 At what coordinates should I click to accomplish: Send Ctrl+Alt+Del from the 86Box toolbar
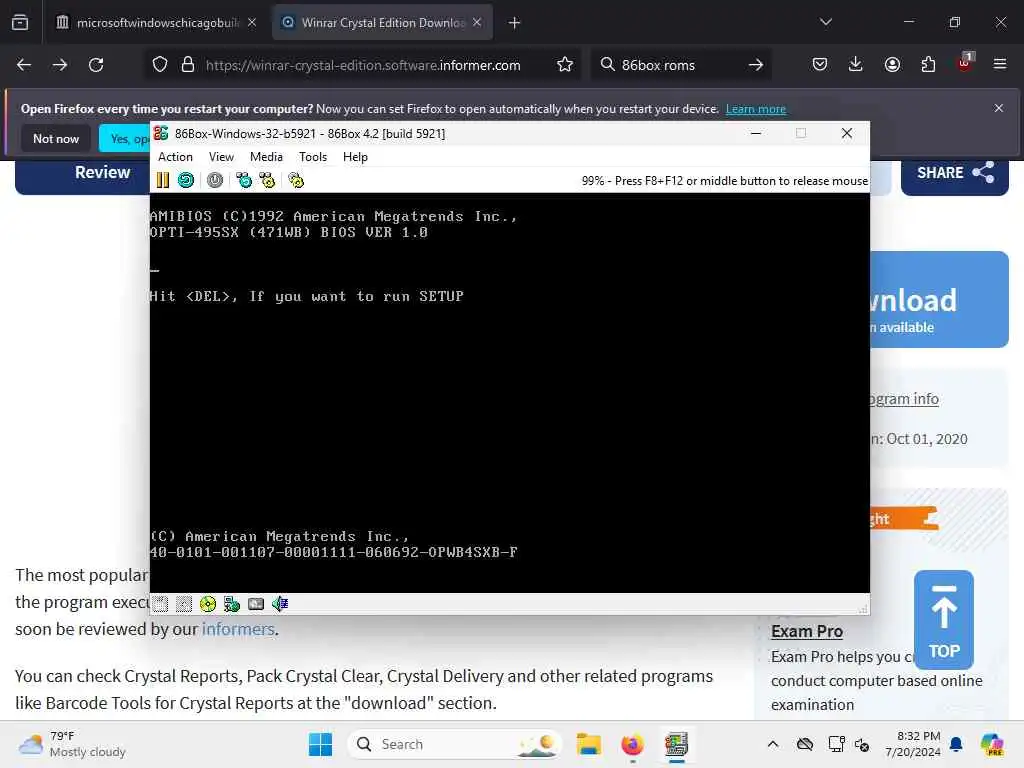click(x=244, y=180)
